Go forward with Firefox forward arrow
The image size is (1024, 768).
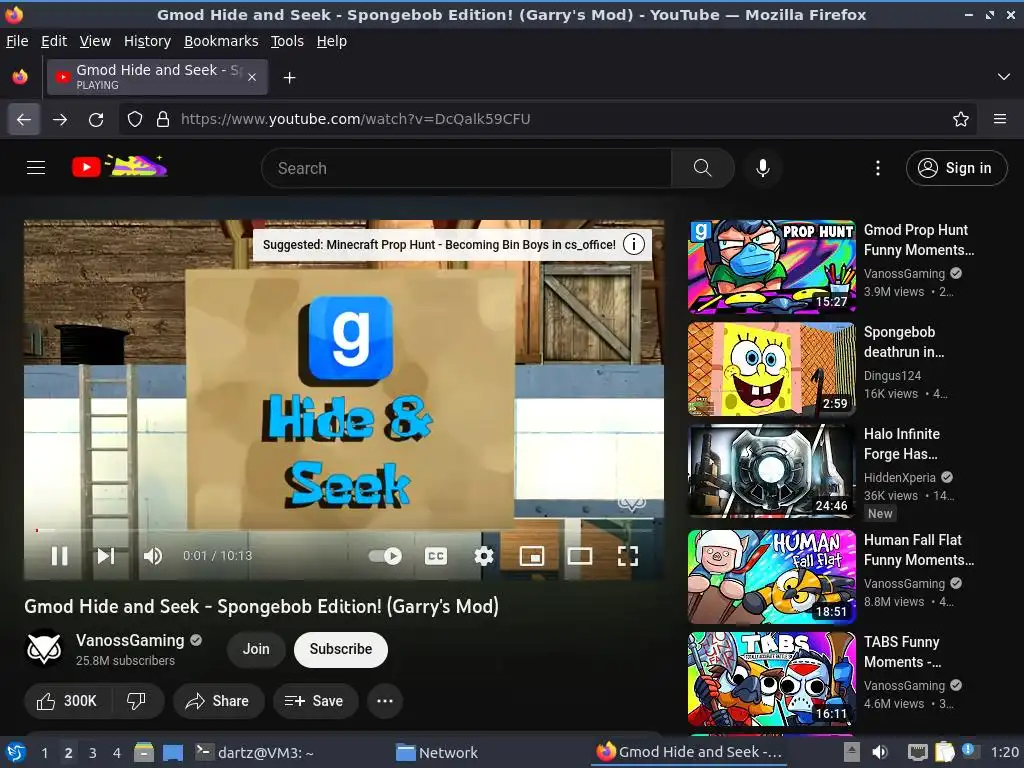[x=60, y=120]
